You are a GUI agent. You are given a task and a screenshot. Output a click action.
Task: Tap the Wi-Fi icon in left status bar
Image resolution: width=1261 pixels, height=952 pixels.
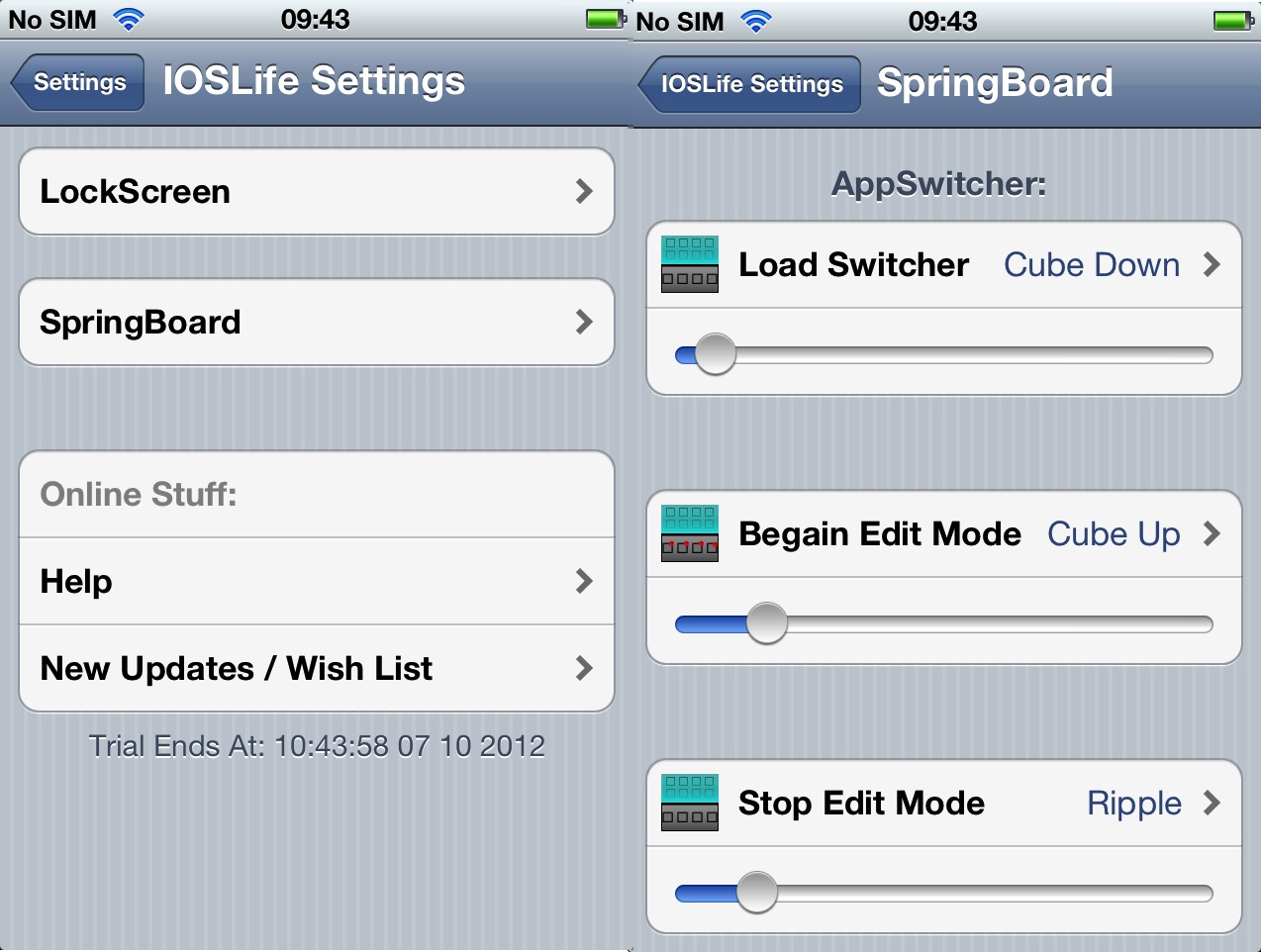129,19
